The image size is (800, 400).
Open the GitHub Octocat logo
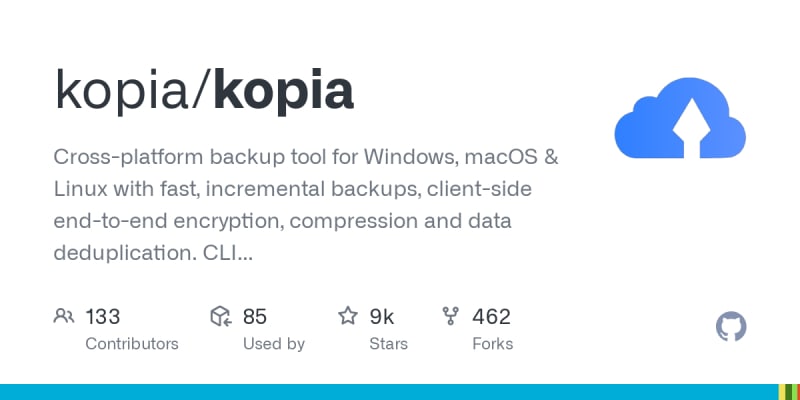click(732, 327)
